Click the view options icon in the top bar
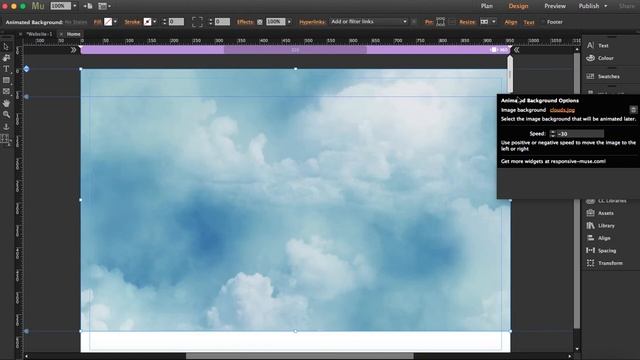The image size is (640, 360). tap(102, 6)
